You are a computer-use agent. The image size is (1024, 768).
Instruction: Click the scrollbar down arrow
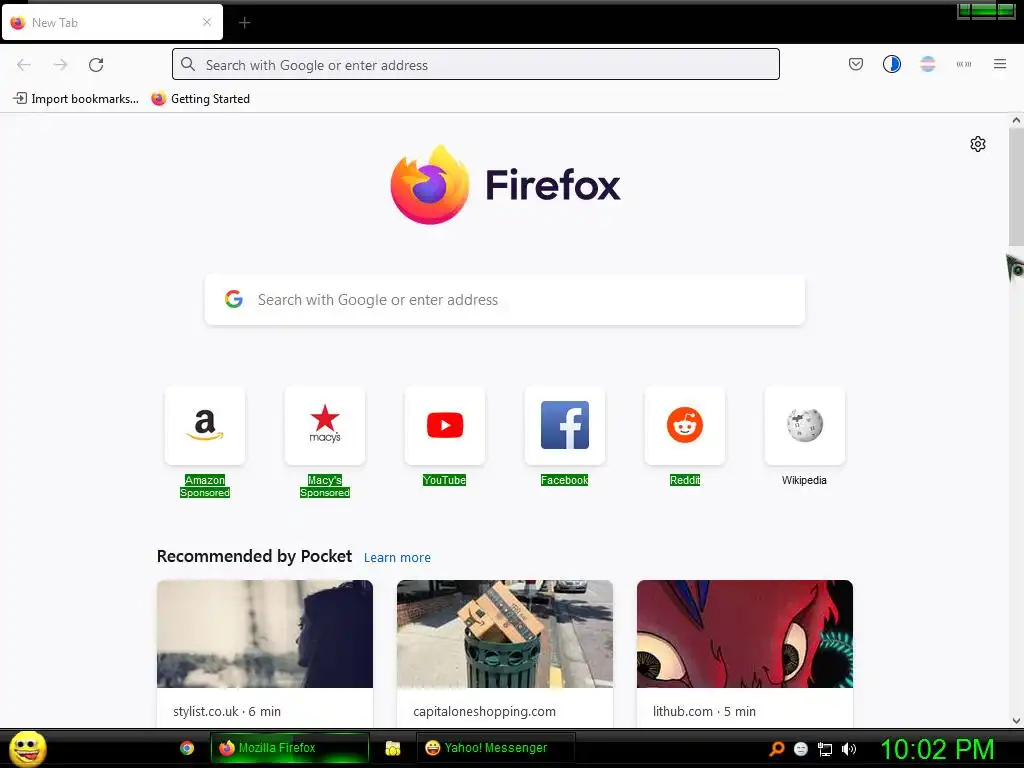pos(1016,721)
